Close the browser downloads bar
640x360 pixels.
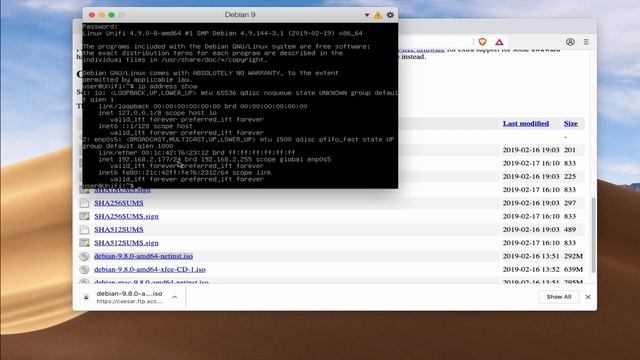point(588,297)
